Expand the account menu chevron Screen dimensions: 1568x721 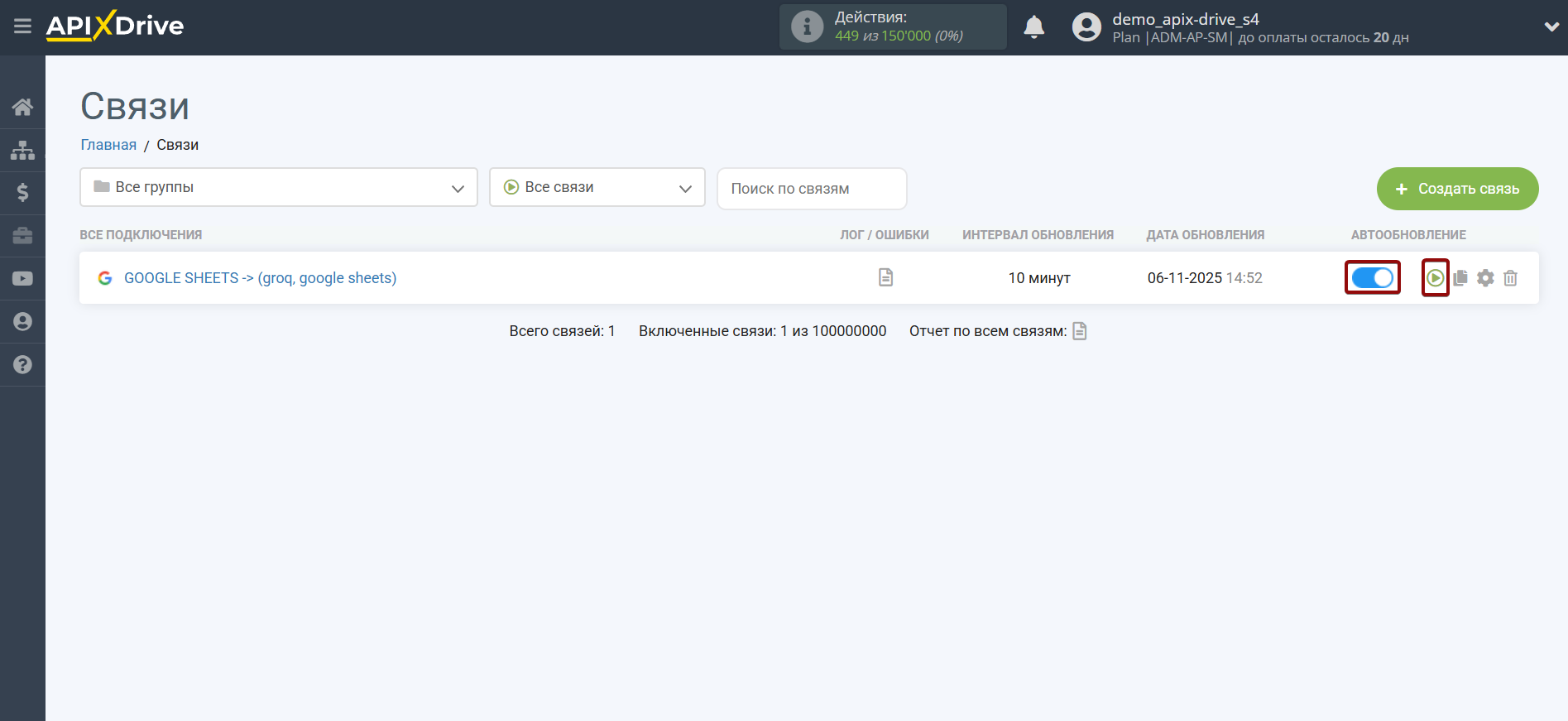tap(1551, 26)
